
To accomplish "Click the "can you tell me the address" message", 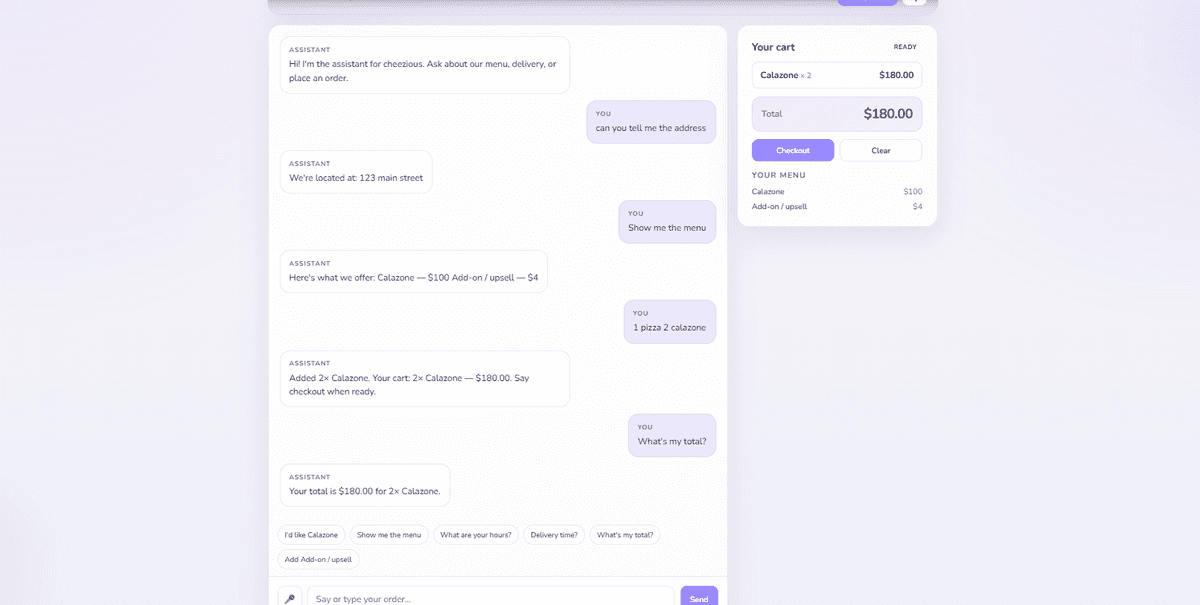I will point(651,122).
